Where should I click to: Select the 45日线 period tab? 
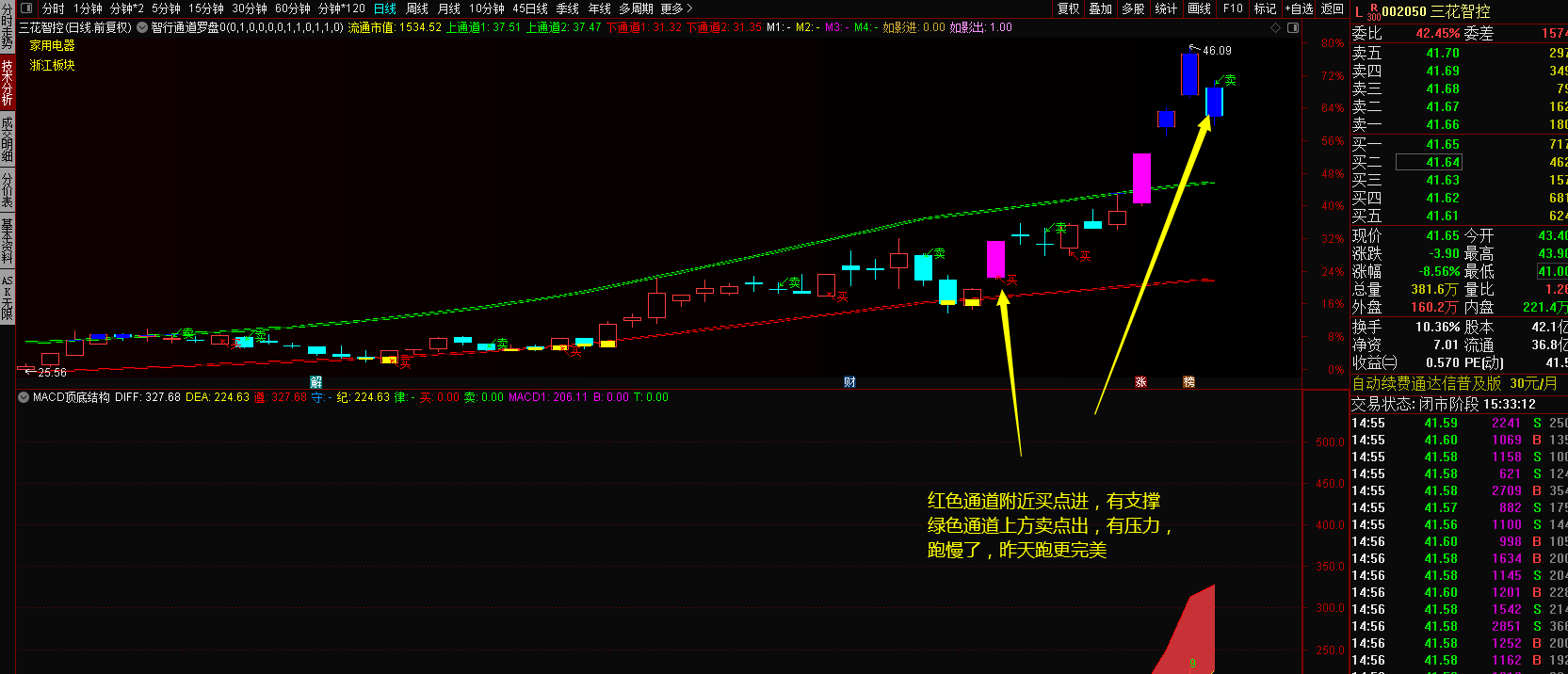point(530,8)
